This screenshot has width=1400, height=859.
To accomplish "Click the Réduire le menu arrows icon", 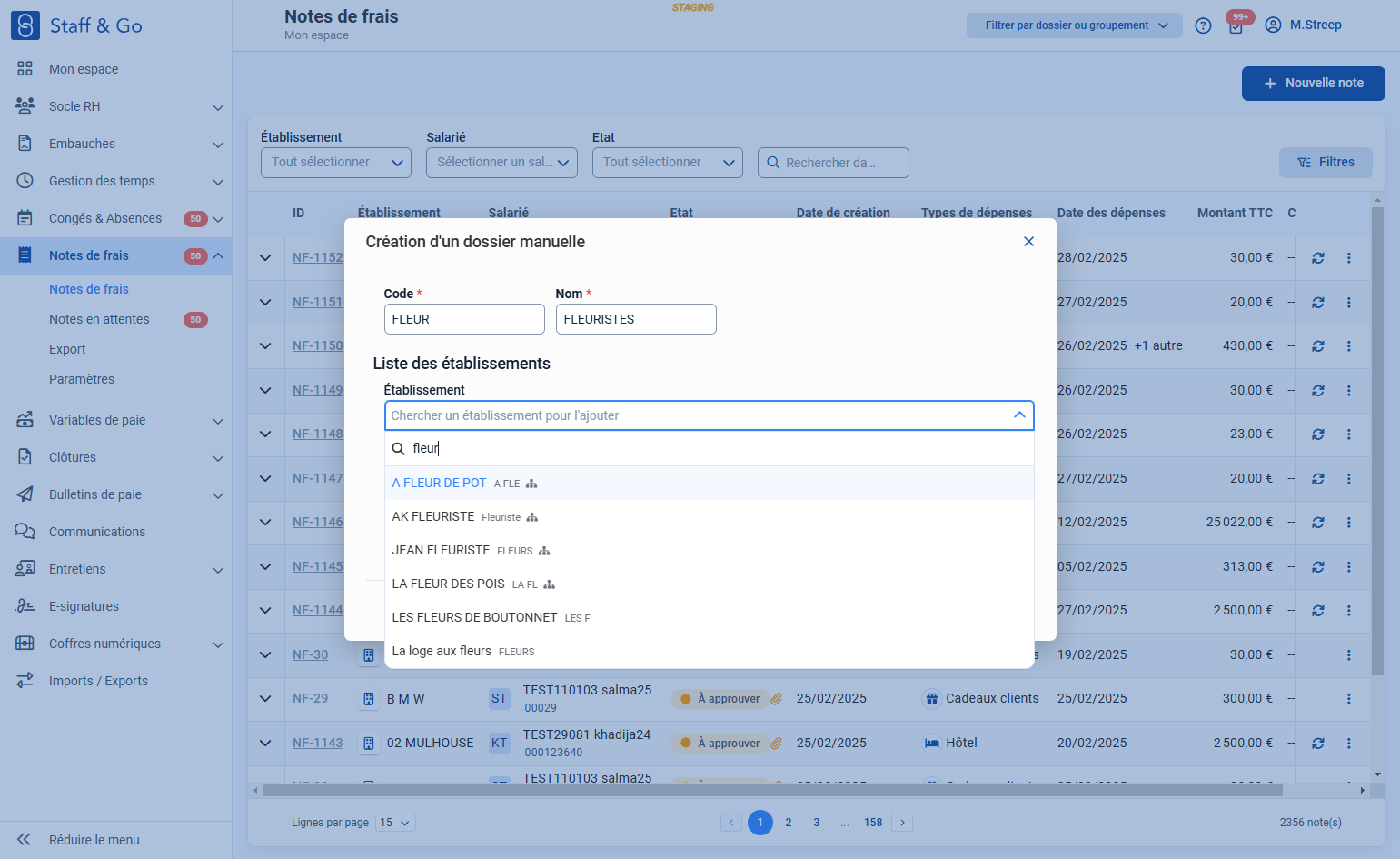I will click(x=25, y=840).
